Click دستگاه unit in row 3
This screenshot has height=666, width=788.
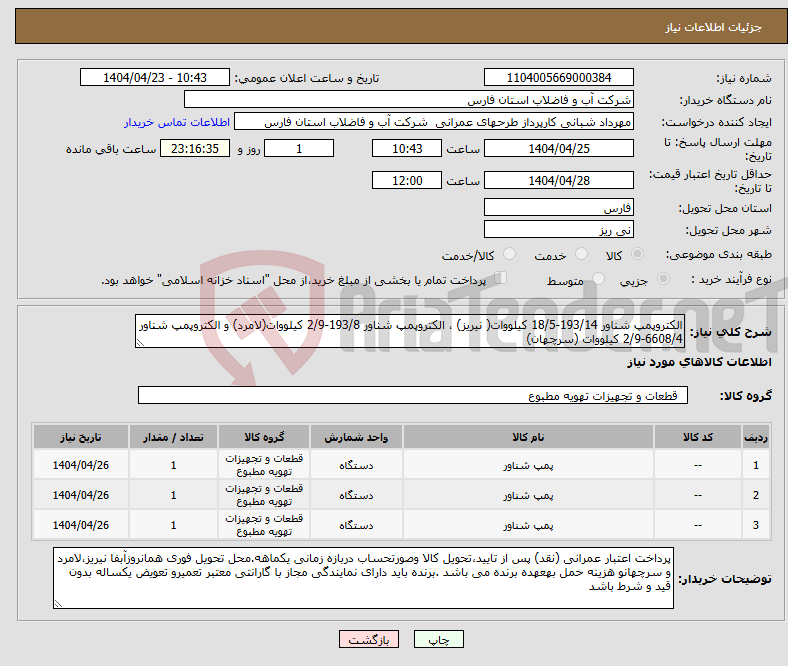coord(356,525)
